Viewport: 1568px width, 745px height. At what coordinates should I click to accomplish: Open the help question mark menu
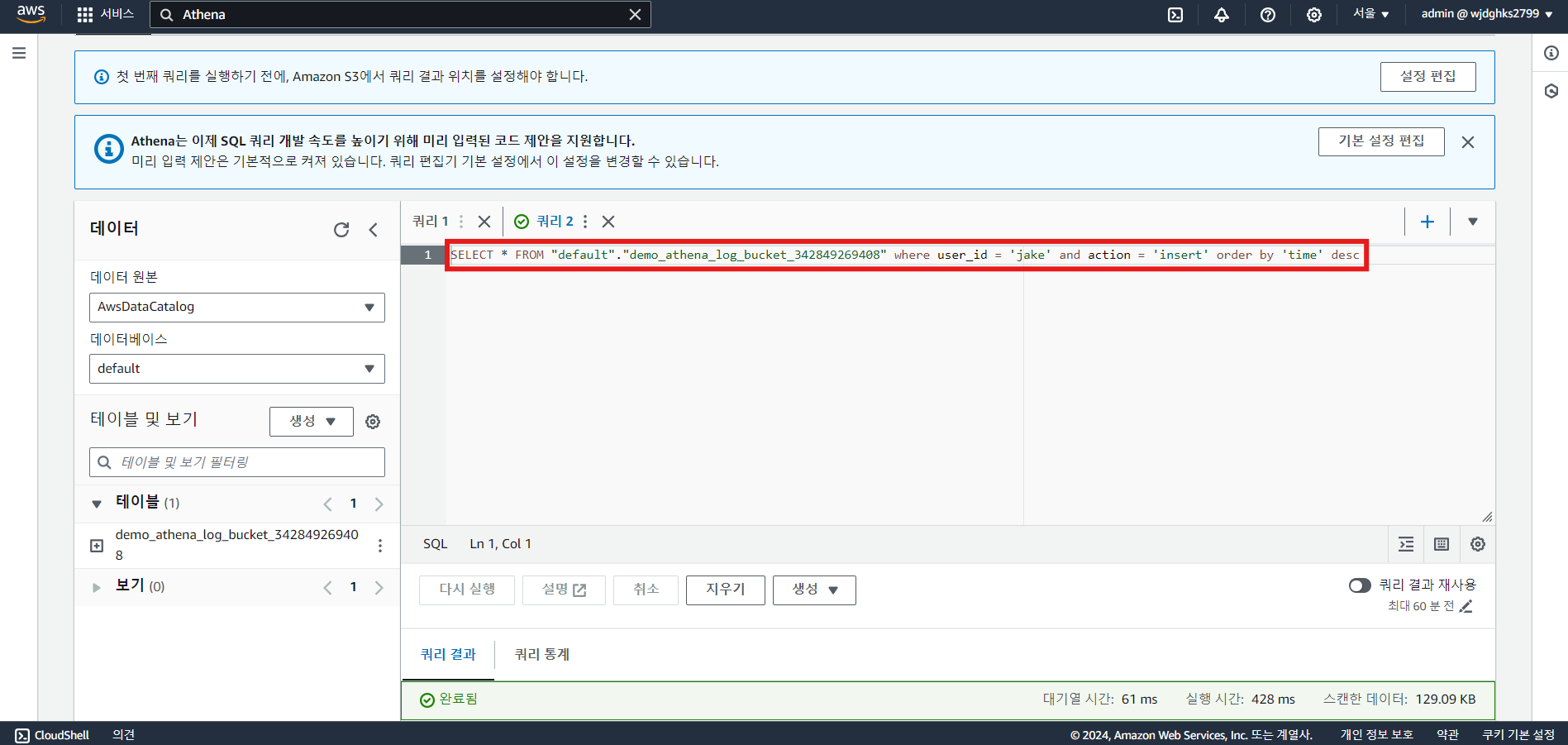(1268, 15)
